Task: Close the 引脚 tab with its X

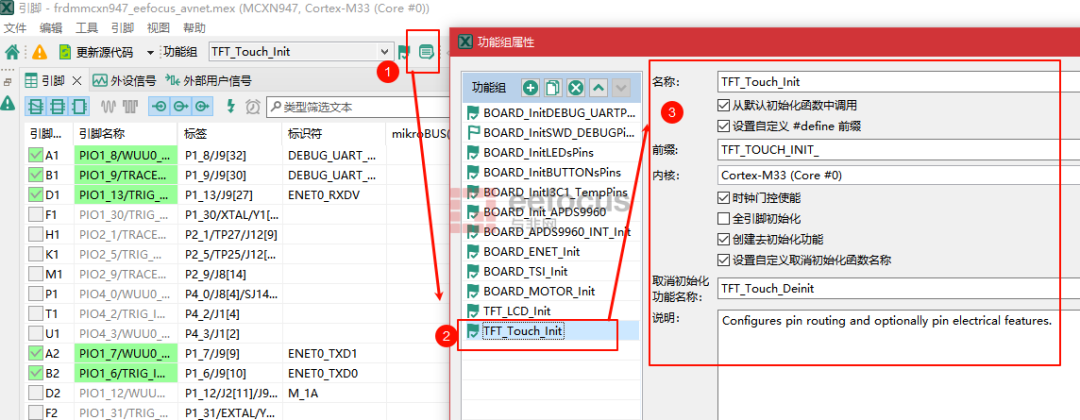Action: pos(77,81)
